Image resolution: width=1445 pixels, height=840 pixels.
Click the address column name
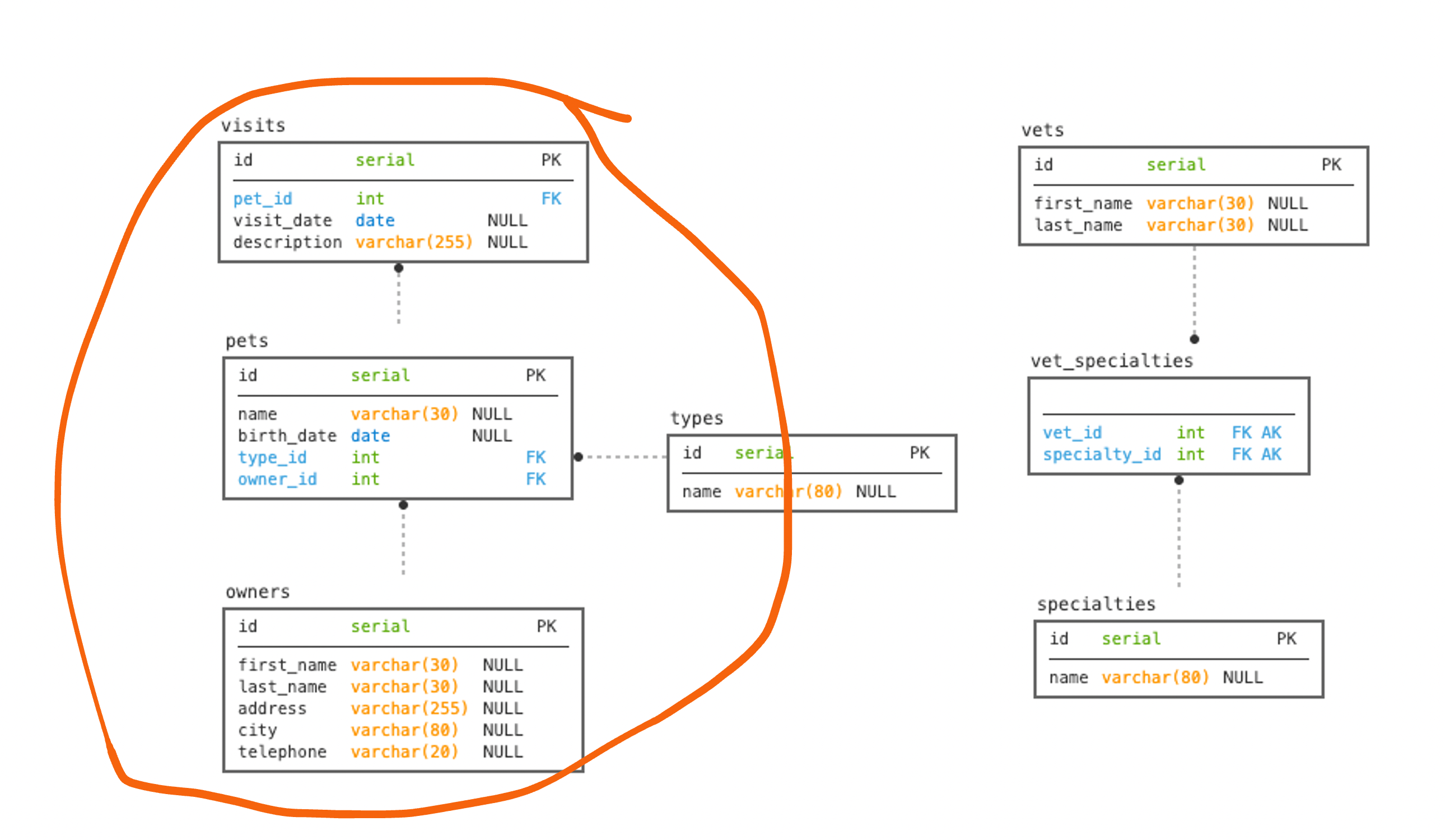tap(273, 710)
